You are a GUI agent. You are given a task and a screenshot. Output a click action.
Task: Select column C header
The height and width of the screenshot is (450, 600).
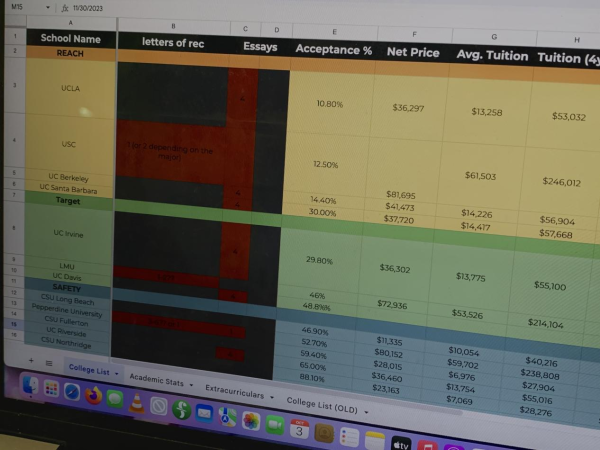pyautogui.click(x=245, y=29)
